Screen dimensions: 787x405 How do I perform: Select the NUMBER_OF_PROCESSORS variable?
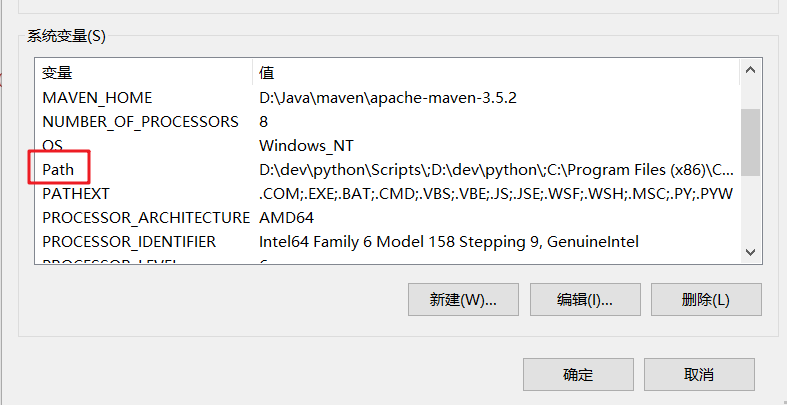click(x=140, y=122)
